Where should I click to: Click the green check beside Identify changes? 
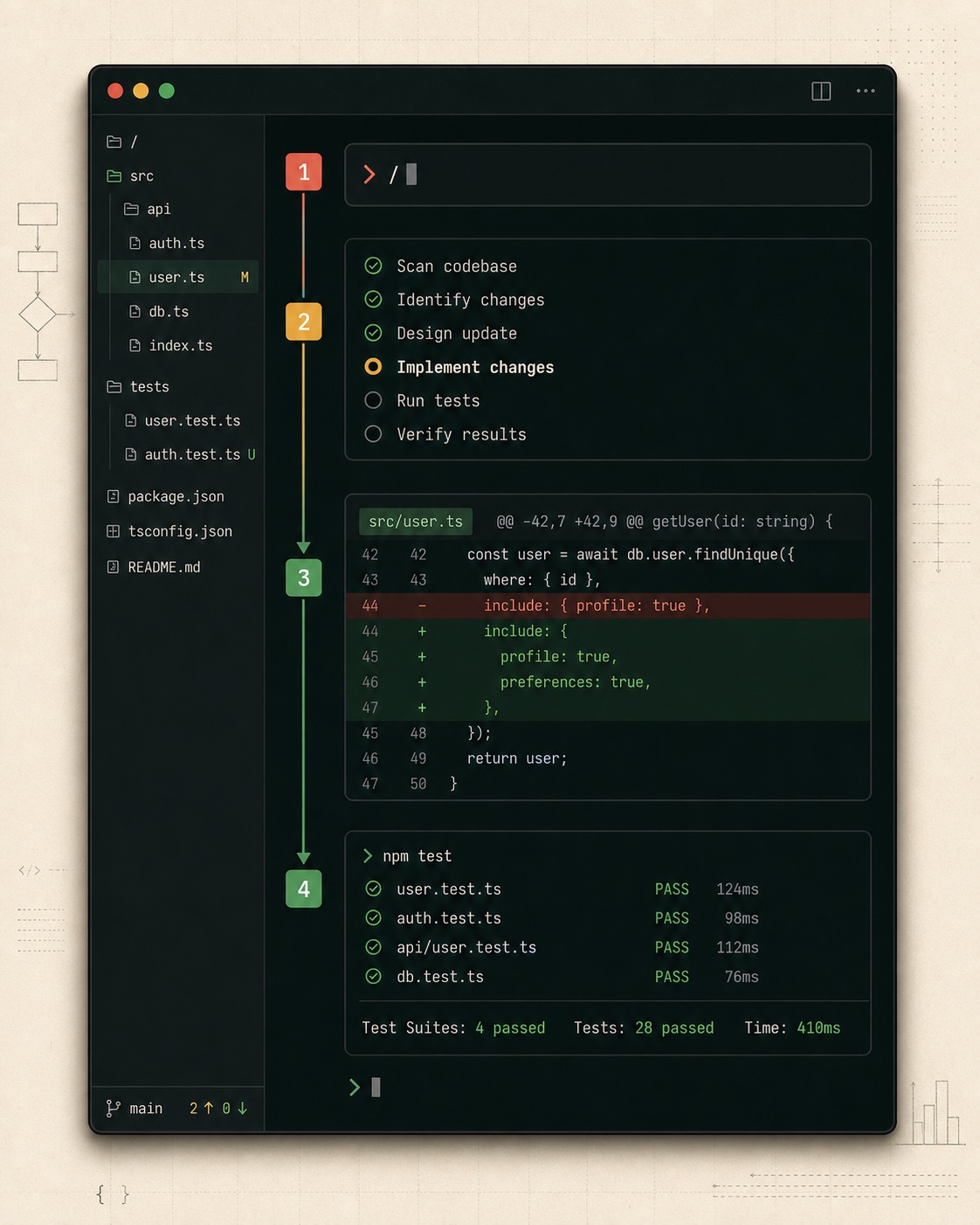pyautogui.click(x=373, y=300)
